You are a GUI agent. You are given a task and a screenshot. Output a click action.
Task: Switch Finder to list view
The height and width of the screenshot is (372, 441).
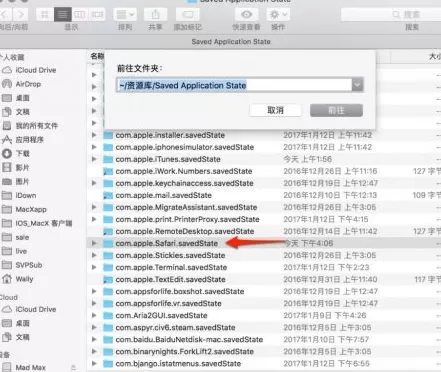[x=62, y=15]
